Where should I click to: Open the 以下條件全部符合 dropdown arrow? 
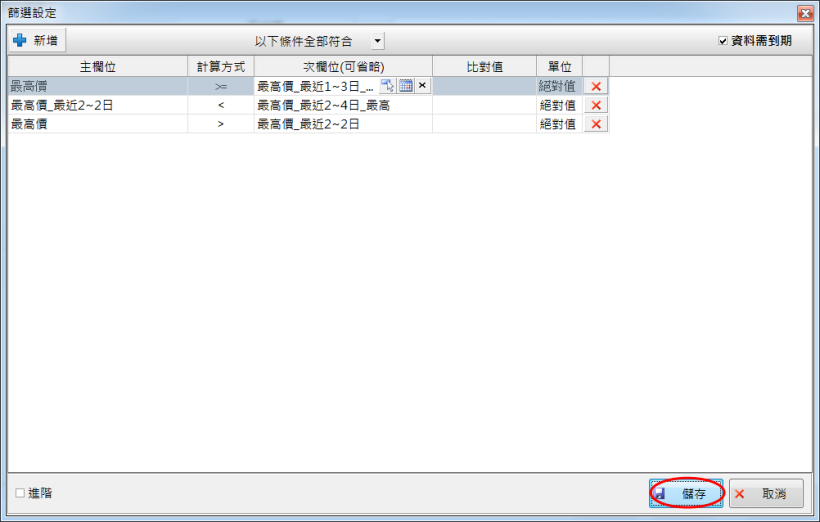click(378, 41)
